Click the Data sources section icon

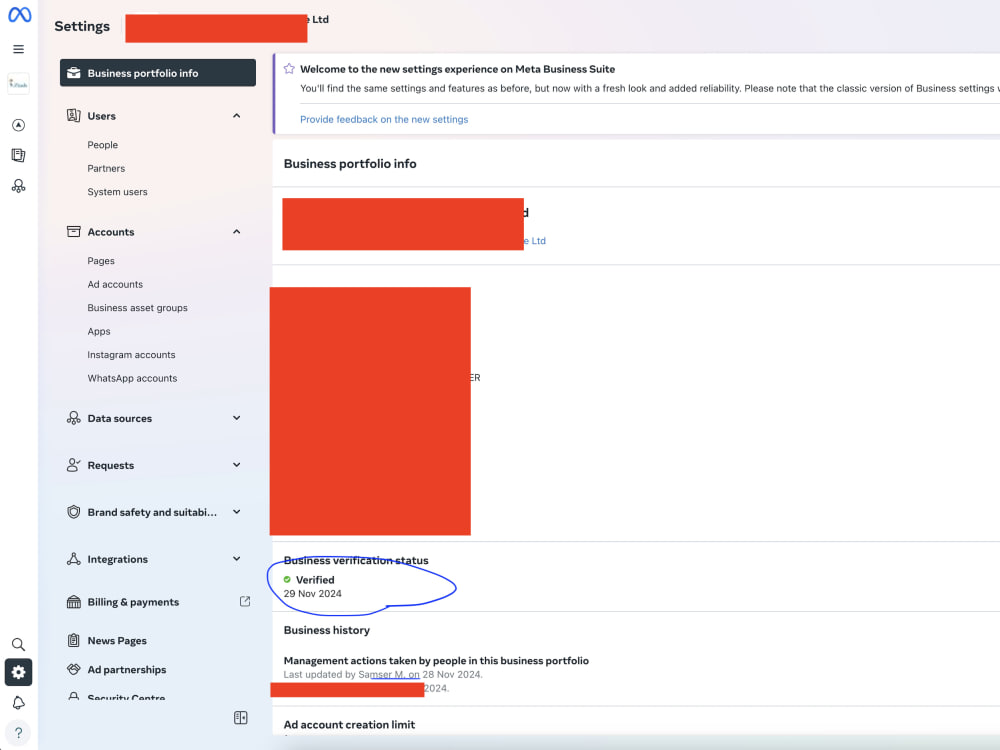tap(74, 418)
